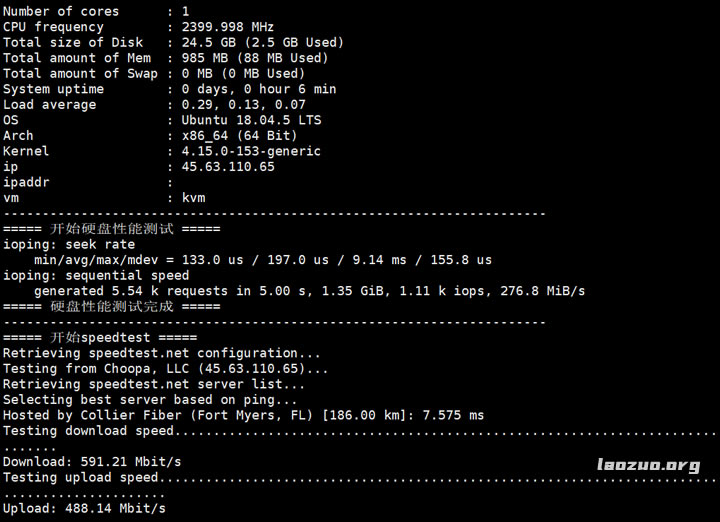
Task: Click the Total amount of Swap value
Action: (x=243, y=73)
